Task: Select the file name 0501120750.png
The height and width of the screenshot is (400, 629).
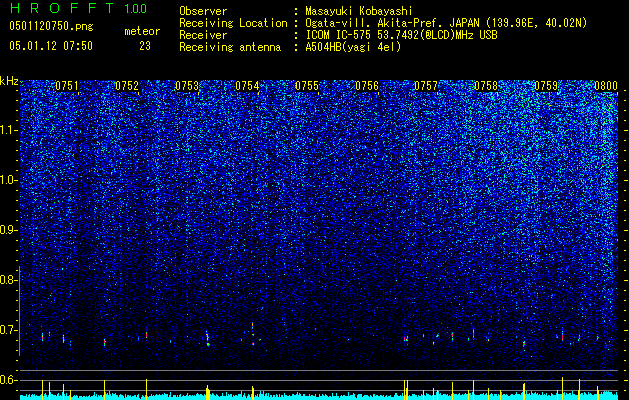Action: [x=51, y=27]
